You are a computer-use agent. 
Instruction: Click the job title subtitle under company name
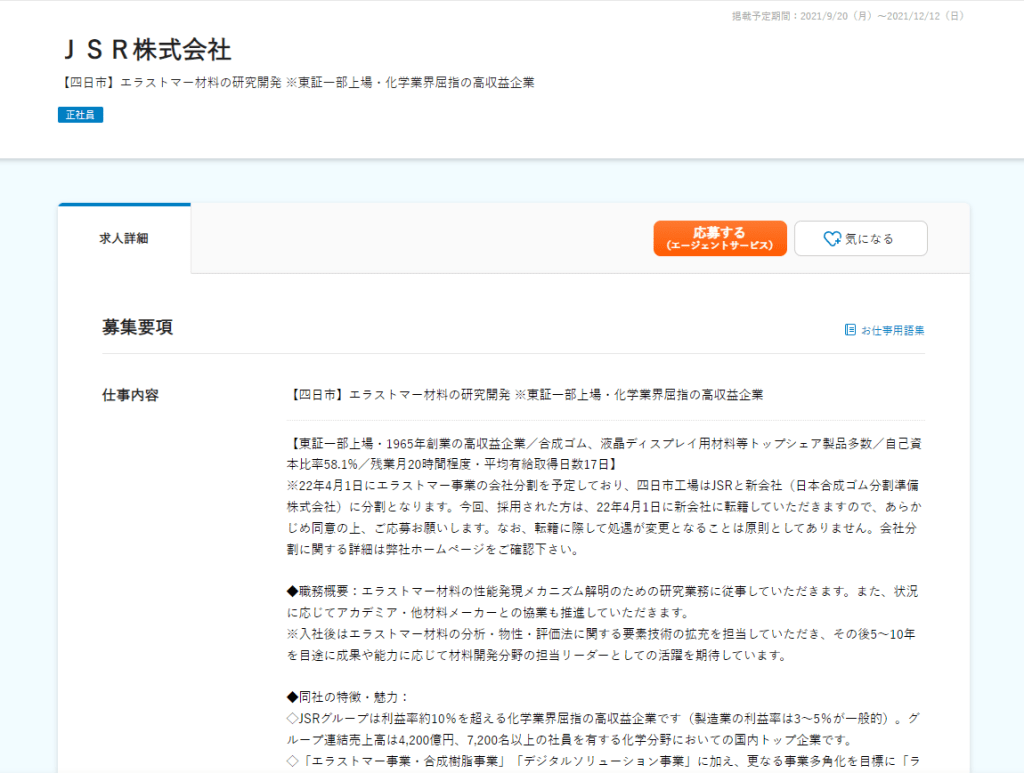click(296, 83)
